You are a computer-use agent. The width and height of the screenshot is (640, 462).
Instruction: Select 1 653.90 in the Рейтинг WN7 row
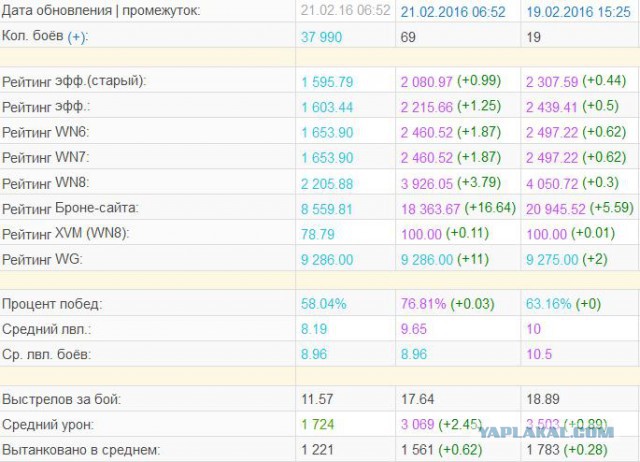coord(327,158)
